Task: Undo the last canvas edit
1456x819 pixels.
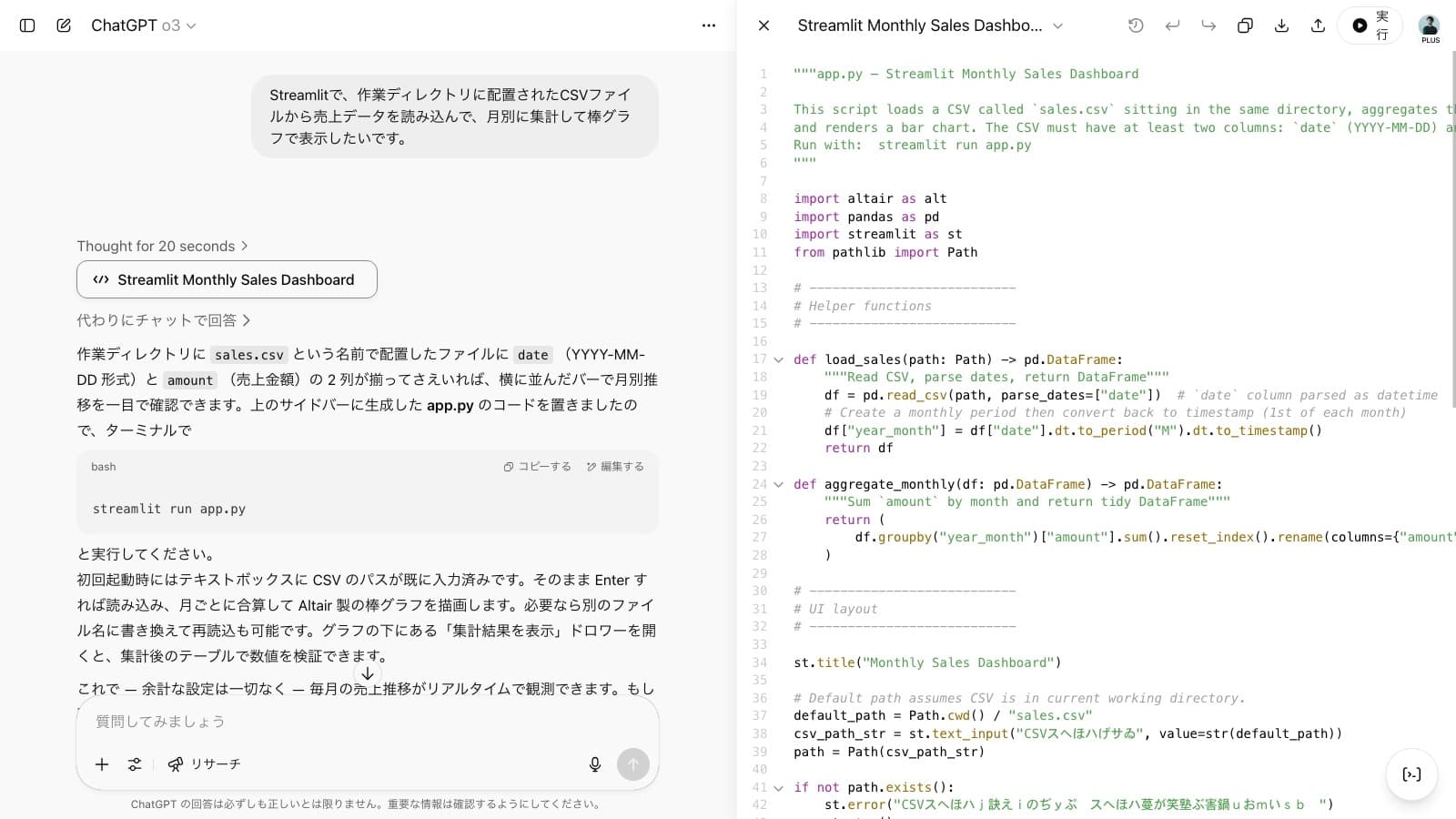Action: pyautogui.click(x=1172, y=25)
